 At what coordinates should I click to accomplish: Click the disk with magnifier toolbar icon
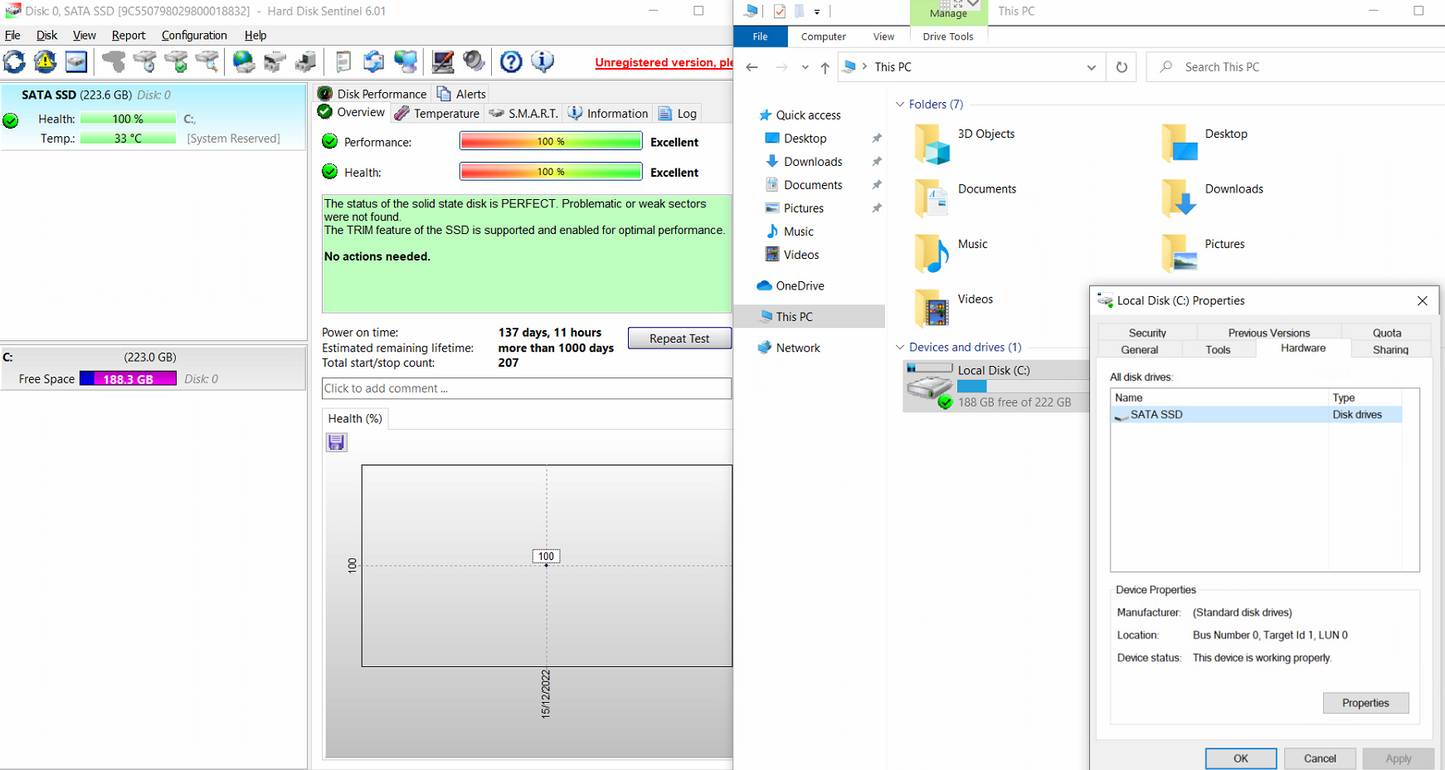pyautogui.click(x=207, y=62)
